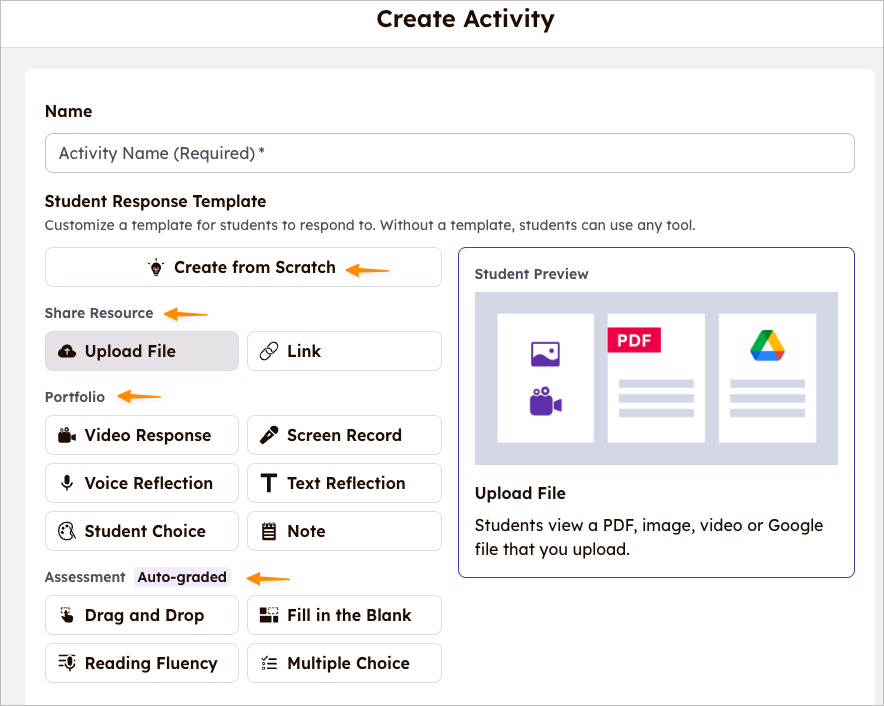Click the T icon for Text Reflection
This screenshot has height=706, width=884.
(x=268, y=484)
